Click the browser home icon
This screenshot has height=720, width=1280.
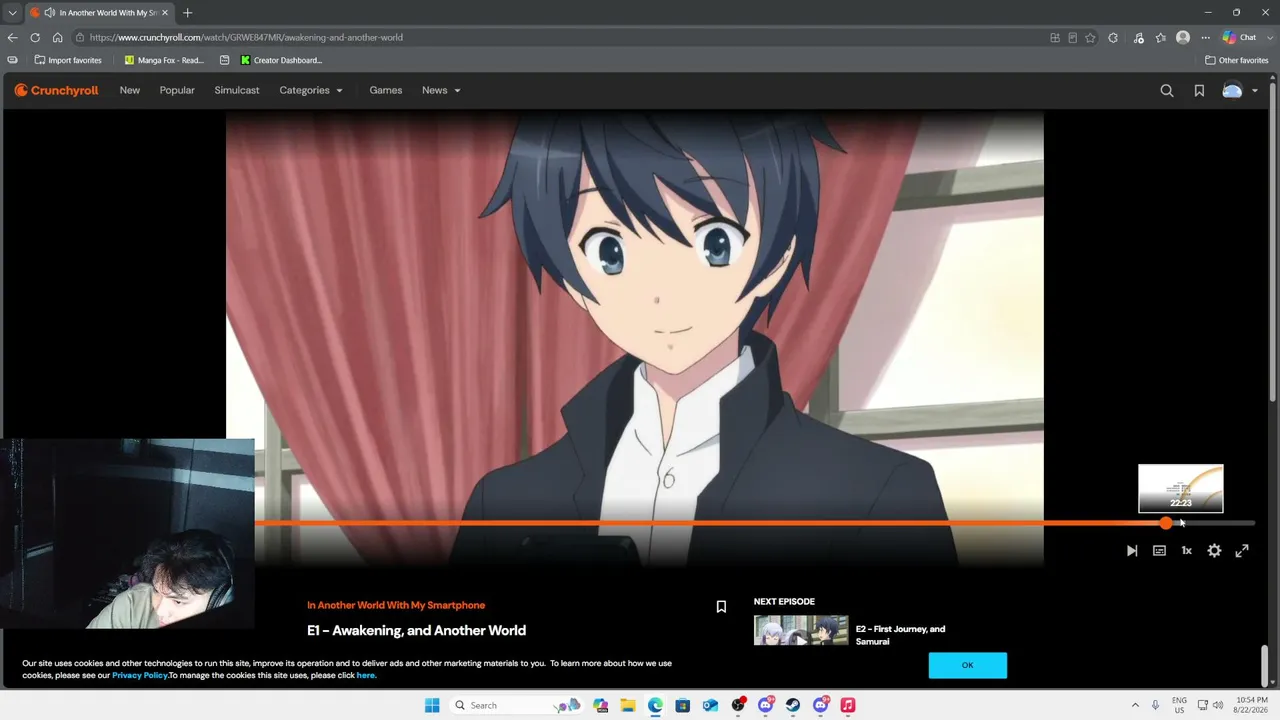[57, 37]
